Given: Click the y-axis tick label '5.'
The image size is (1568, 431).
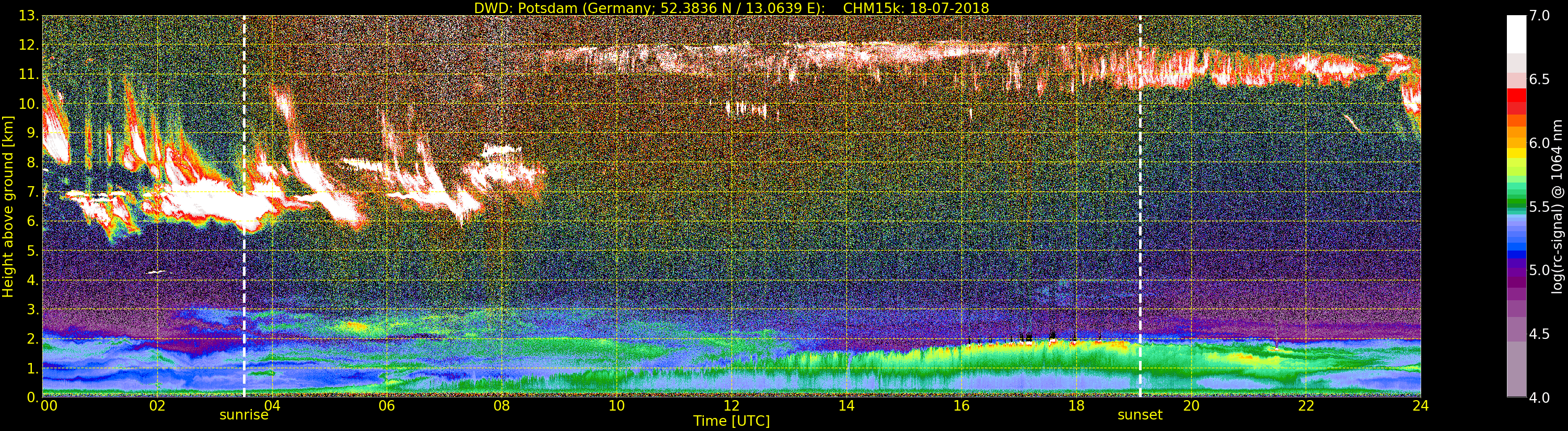Looking at the screenshot, I should pos(33,251).
